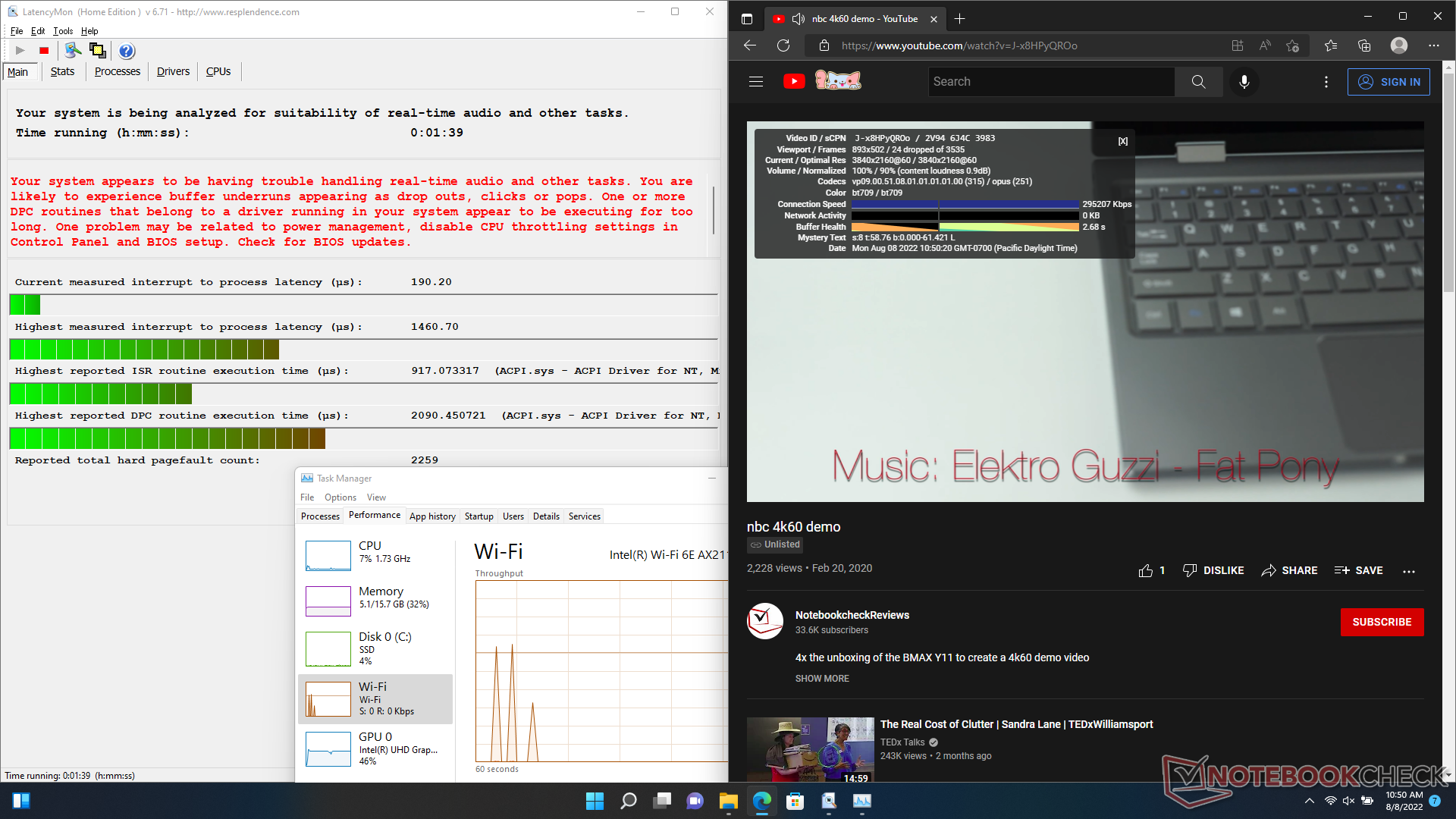Click the YouTube Search field
The height and width of the screenshot is (819, 1456).
(x=1051, y=81)
